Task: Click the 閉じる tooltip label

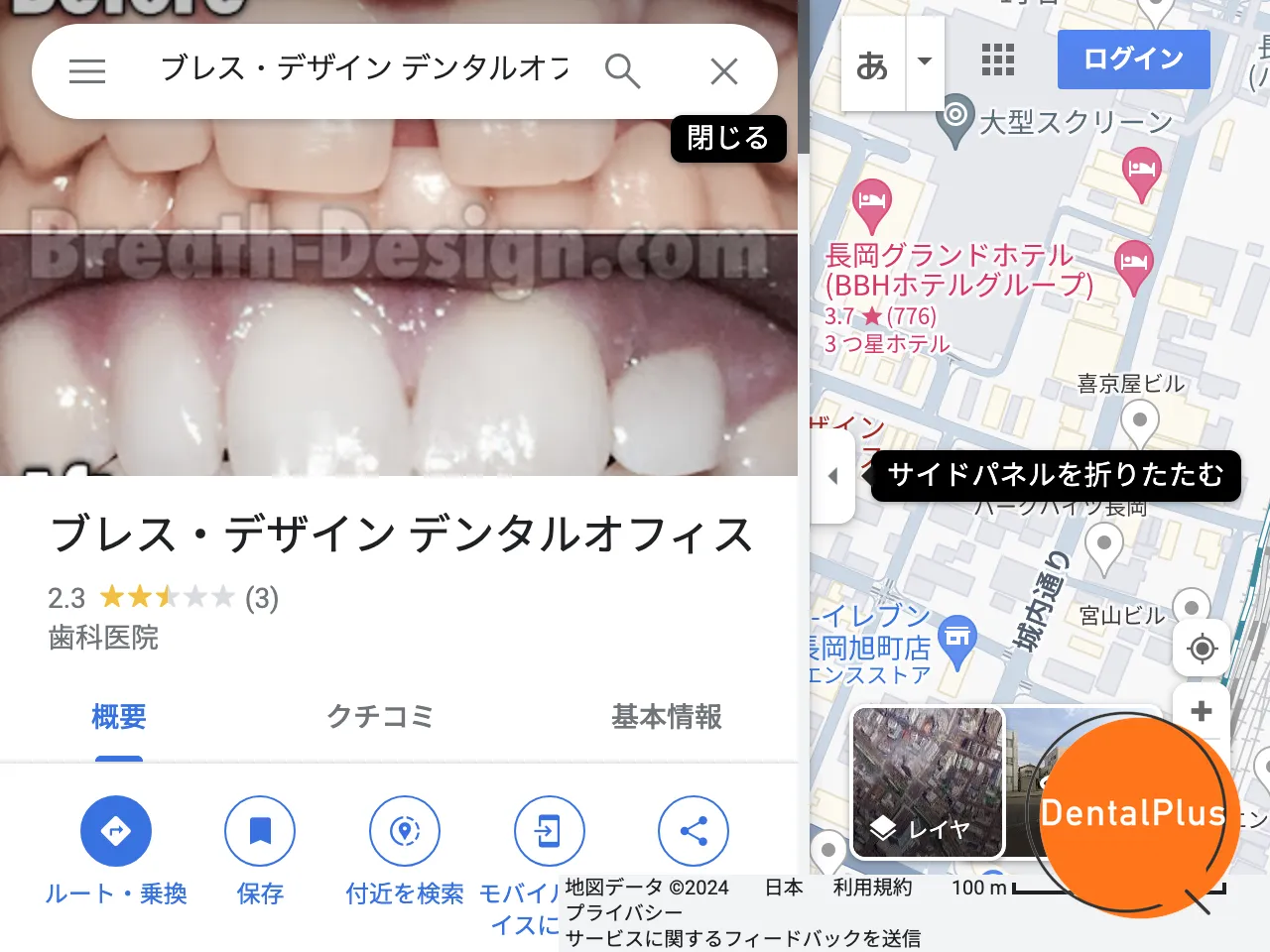Action: coord(728,138)
